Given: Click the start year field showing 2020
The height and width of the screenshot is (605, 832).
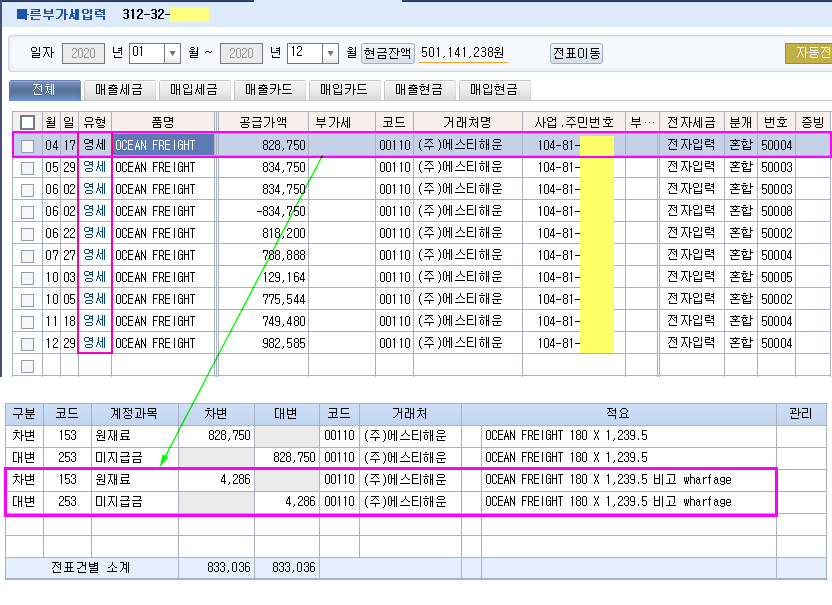Looking at the screenshot, I should [x=84, y=53].
